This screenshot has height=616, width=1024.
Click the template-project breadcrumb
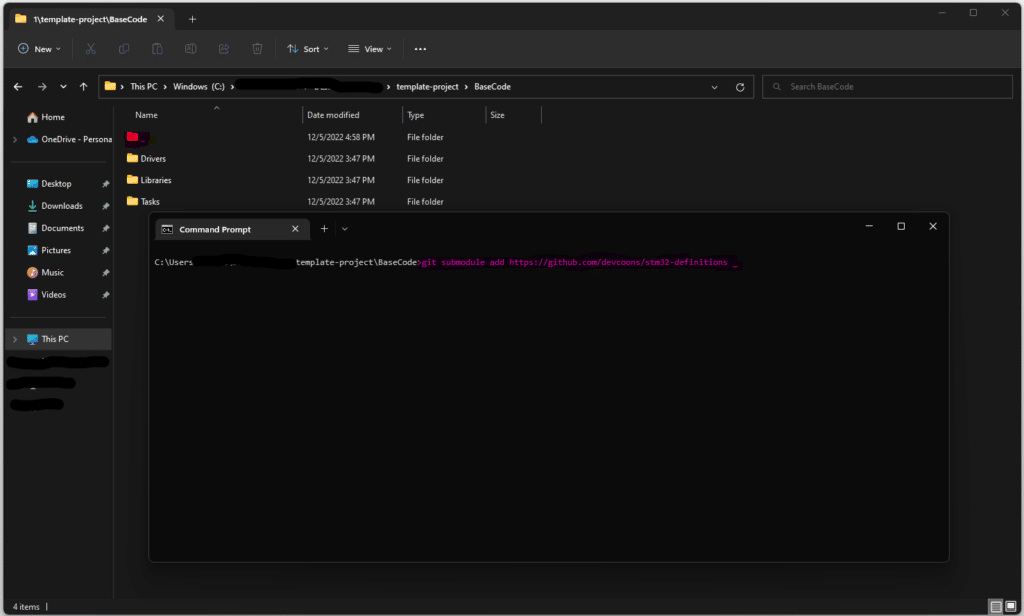427,86
